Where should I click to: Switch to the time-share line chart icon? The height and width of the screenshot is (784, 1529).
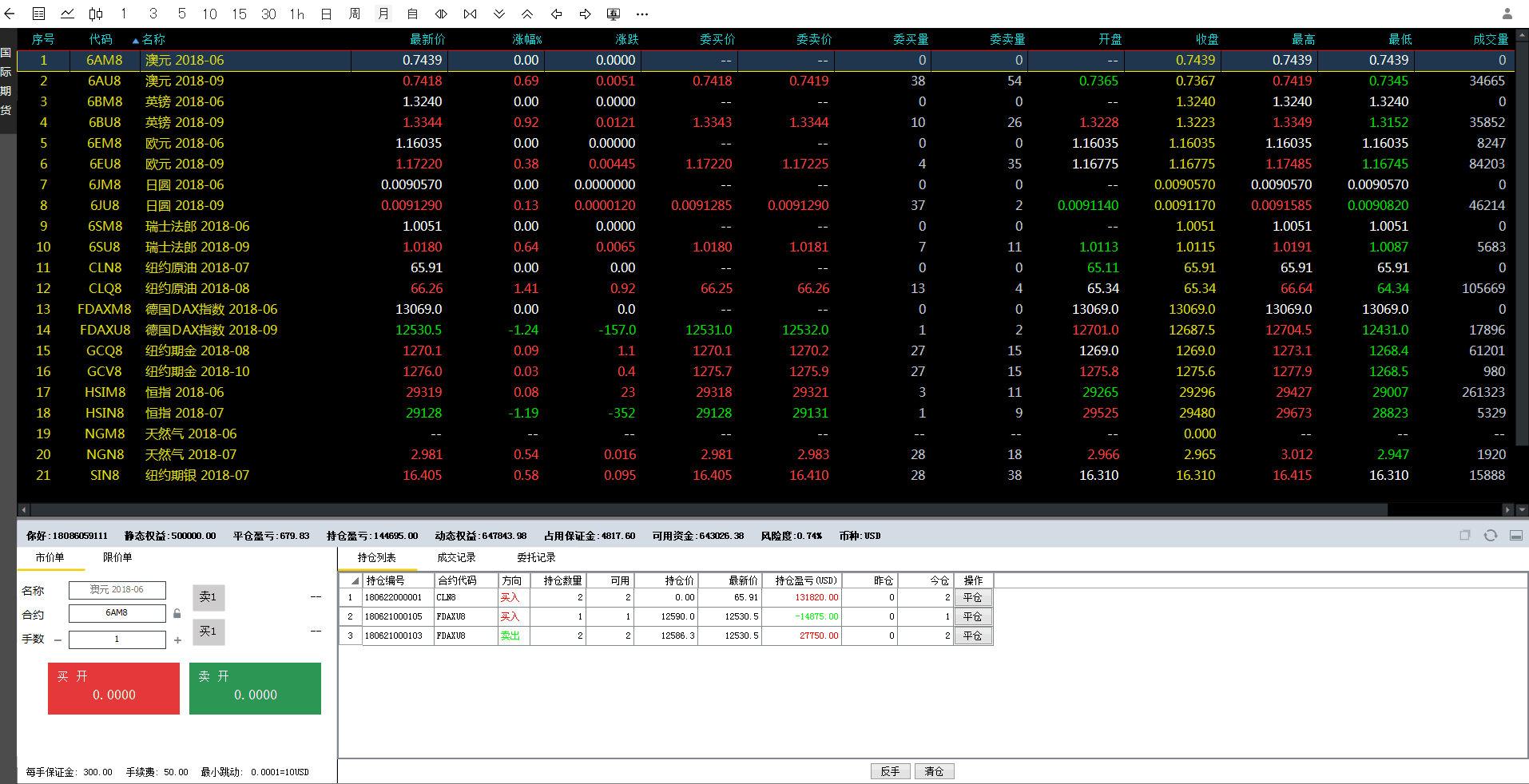[x=67, y=14]
